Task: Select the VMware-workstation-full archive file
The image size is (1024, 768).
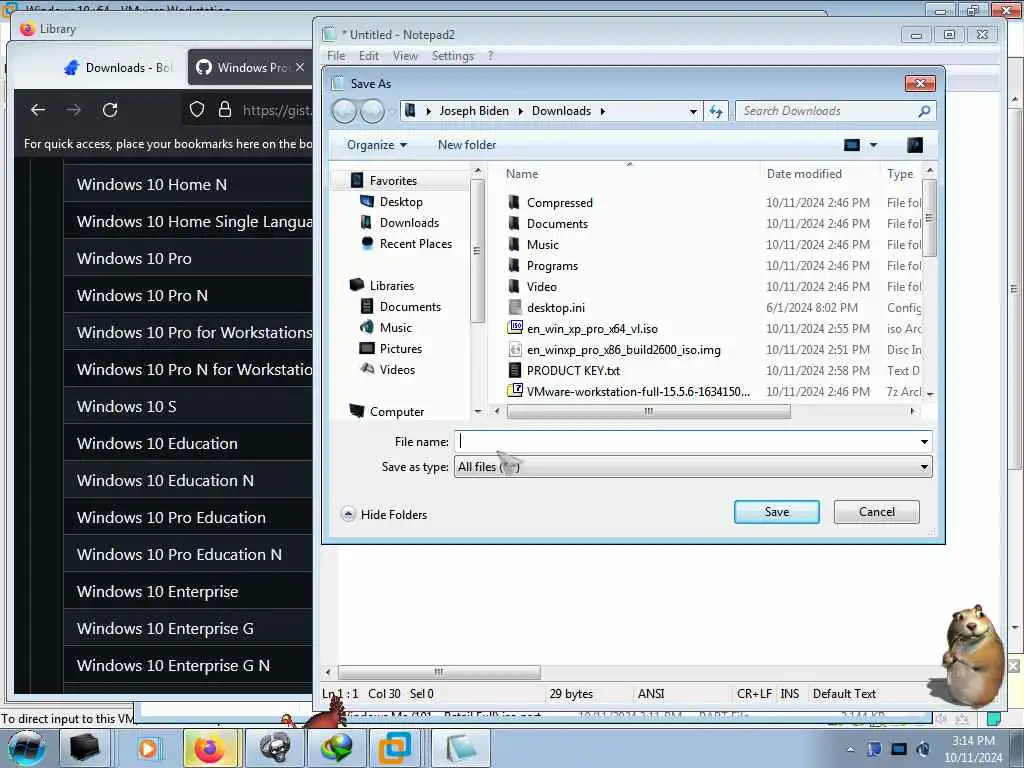Action: tap(638, 391)
